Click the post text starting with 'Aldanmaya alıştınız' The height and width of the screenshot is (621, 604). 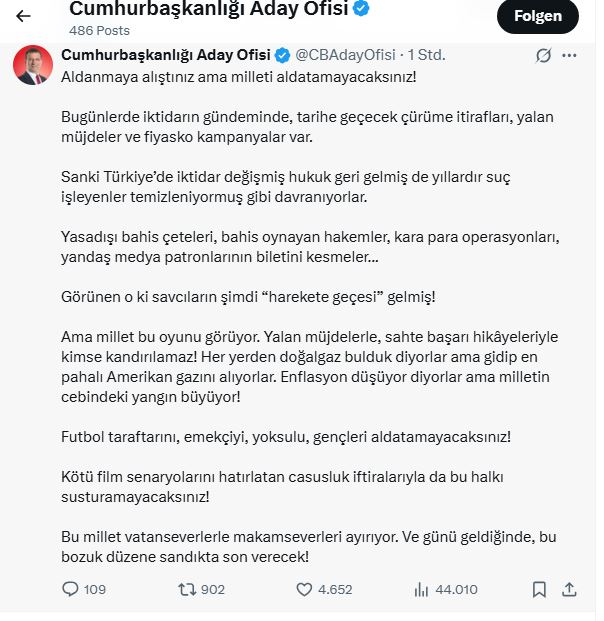point(240,76)
